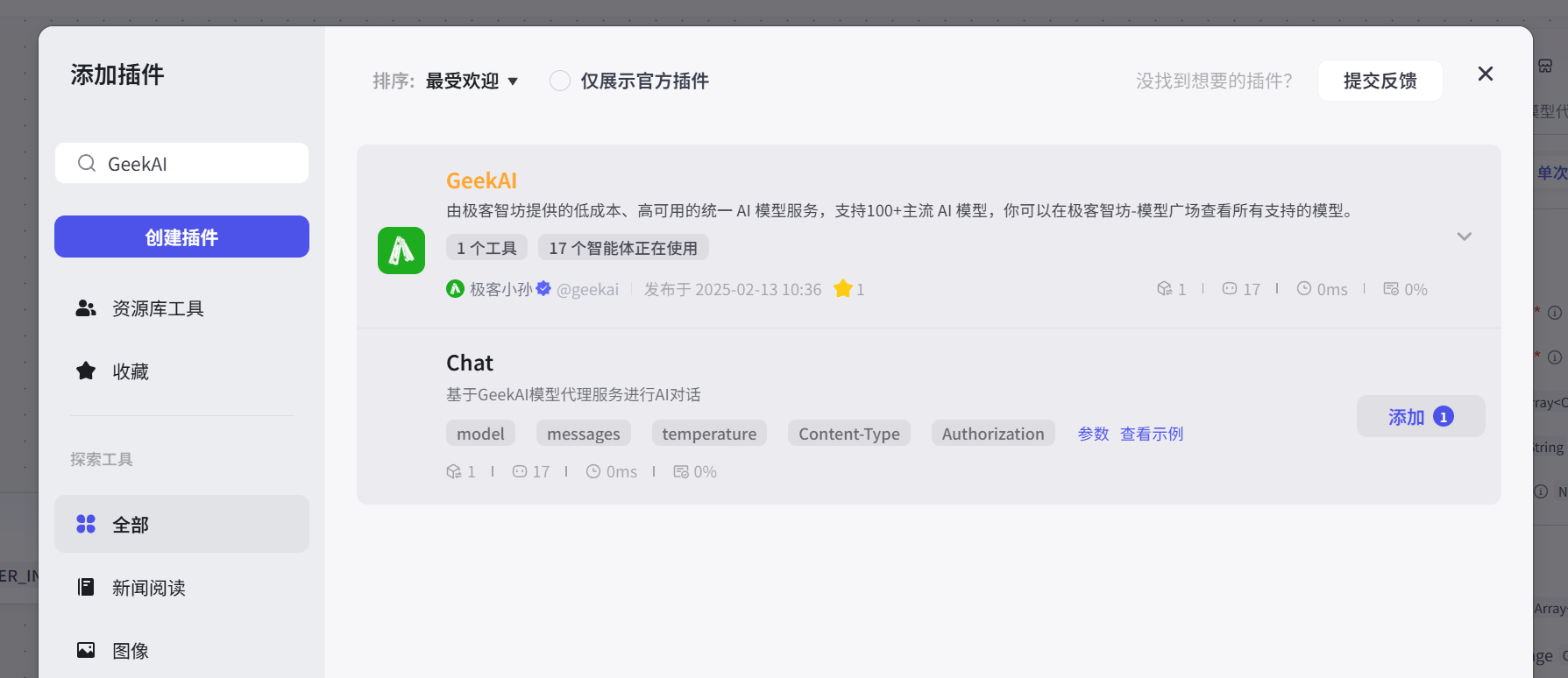Viewport: 1568px width, 678px height.
Task: Click the clock icon in Chat stats
Action: pyautogui.click(x=593, y=471)
